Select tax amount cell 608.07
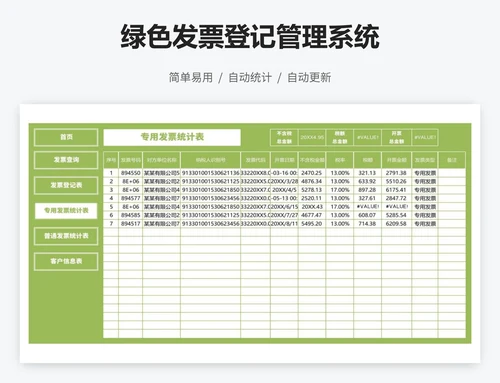Screen dimensions: 500x383 click(x=367, y=215)
